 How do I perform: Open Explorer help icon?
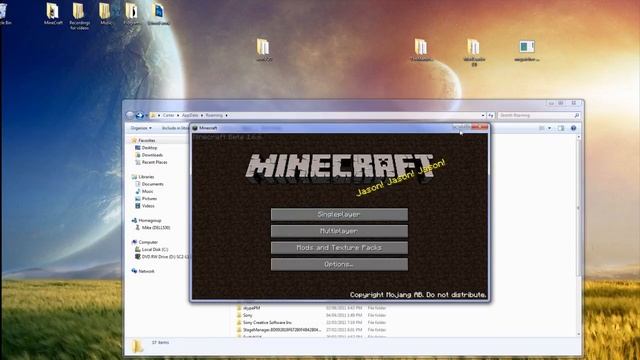point(573,128)
